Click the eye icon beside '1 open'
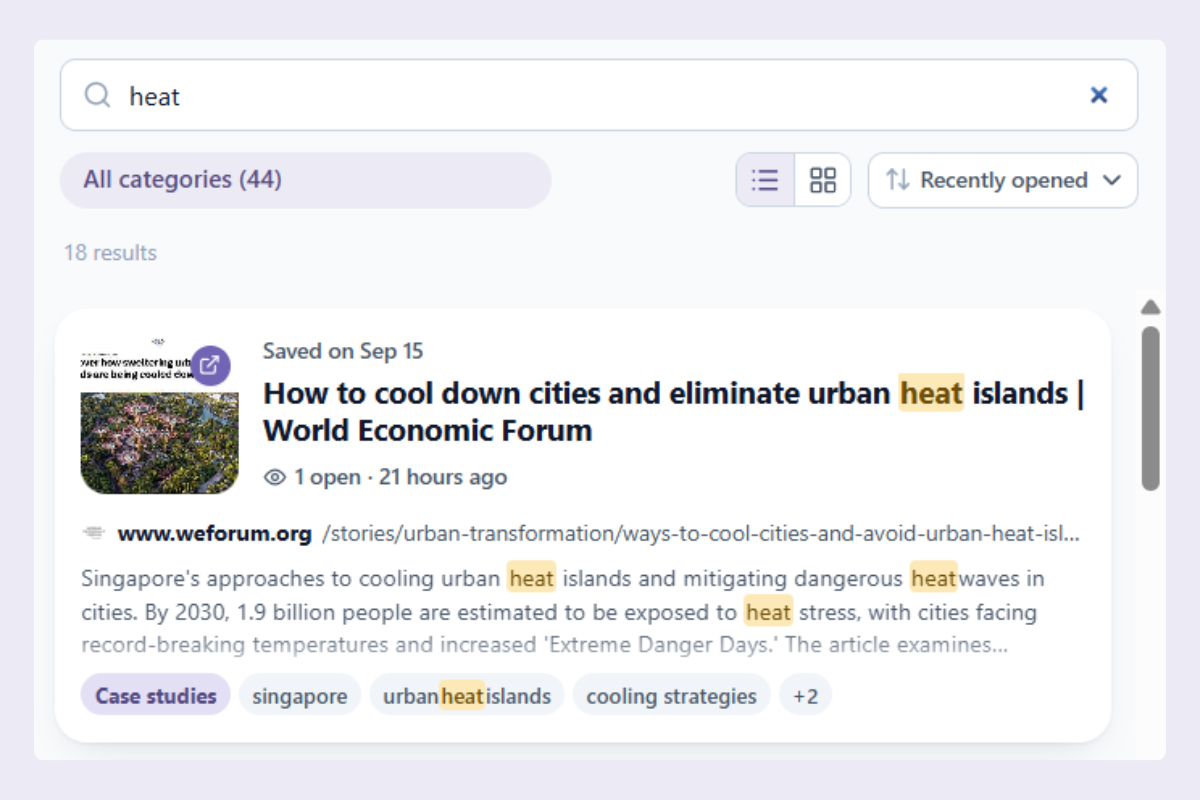Image resolution: width=1200 pixels, height=800 pixels. (275, 478)
